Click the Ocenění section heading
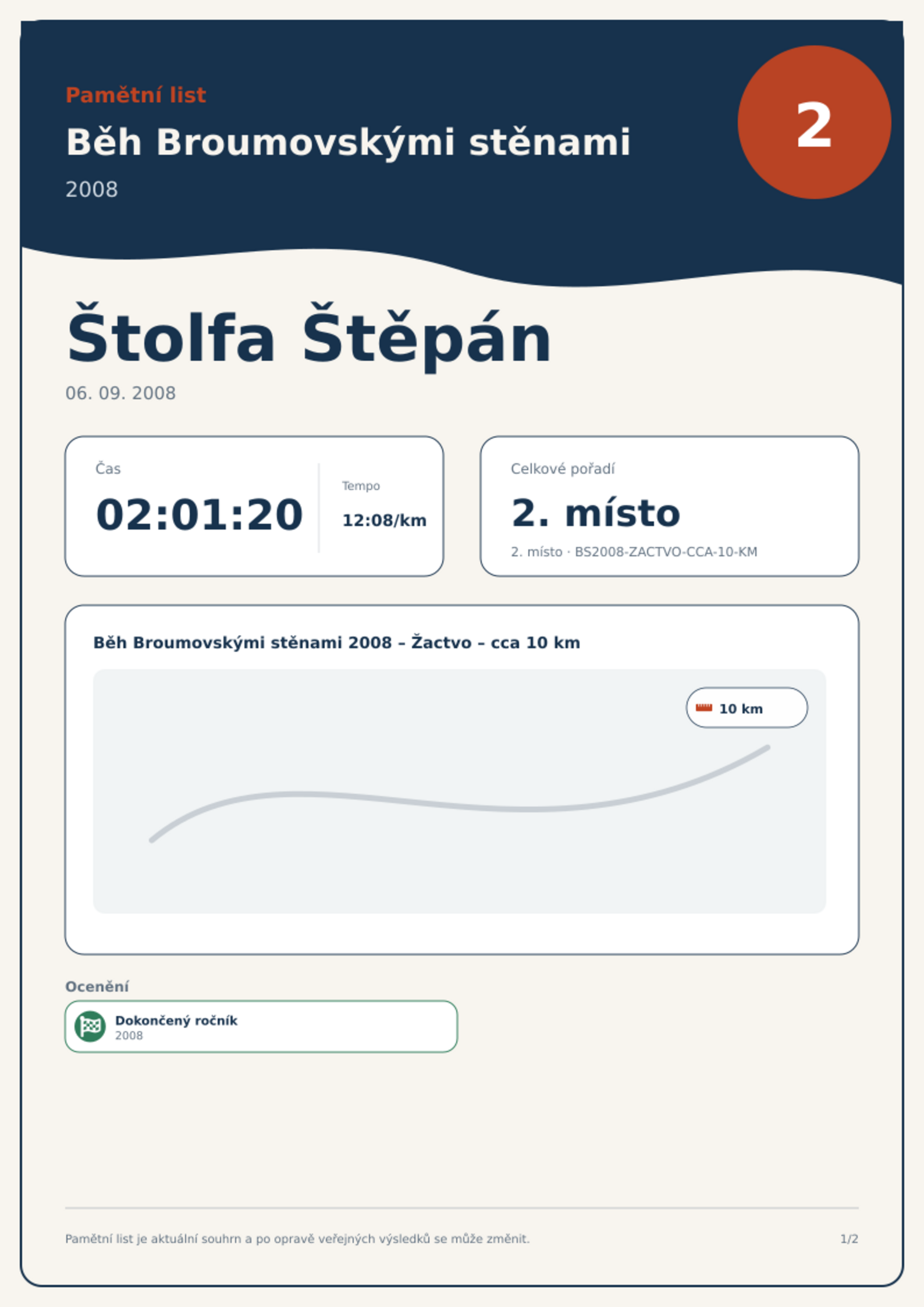This screenshot has width=924, height=1307. pyautogui.click(x=97, y=986)
